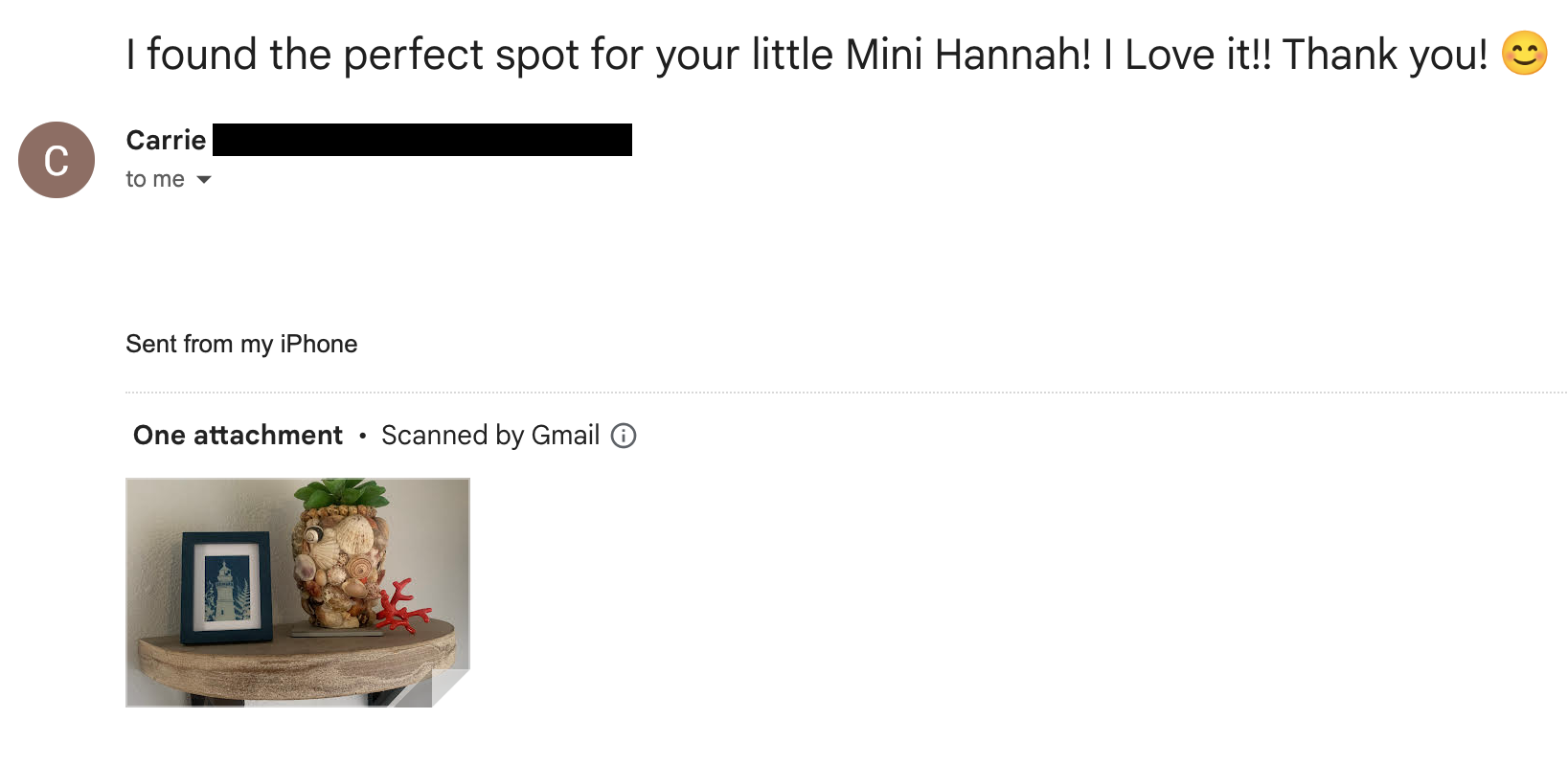This screenshot has width=1568, height=764.
Task: Click the seashell vase in the attachment
Action: pos(340,570)
